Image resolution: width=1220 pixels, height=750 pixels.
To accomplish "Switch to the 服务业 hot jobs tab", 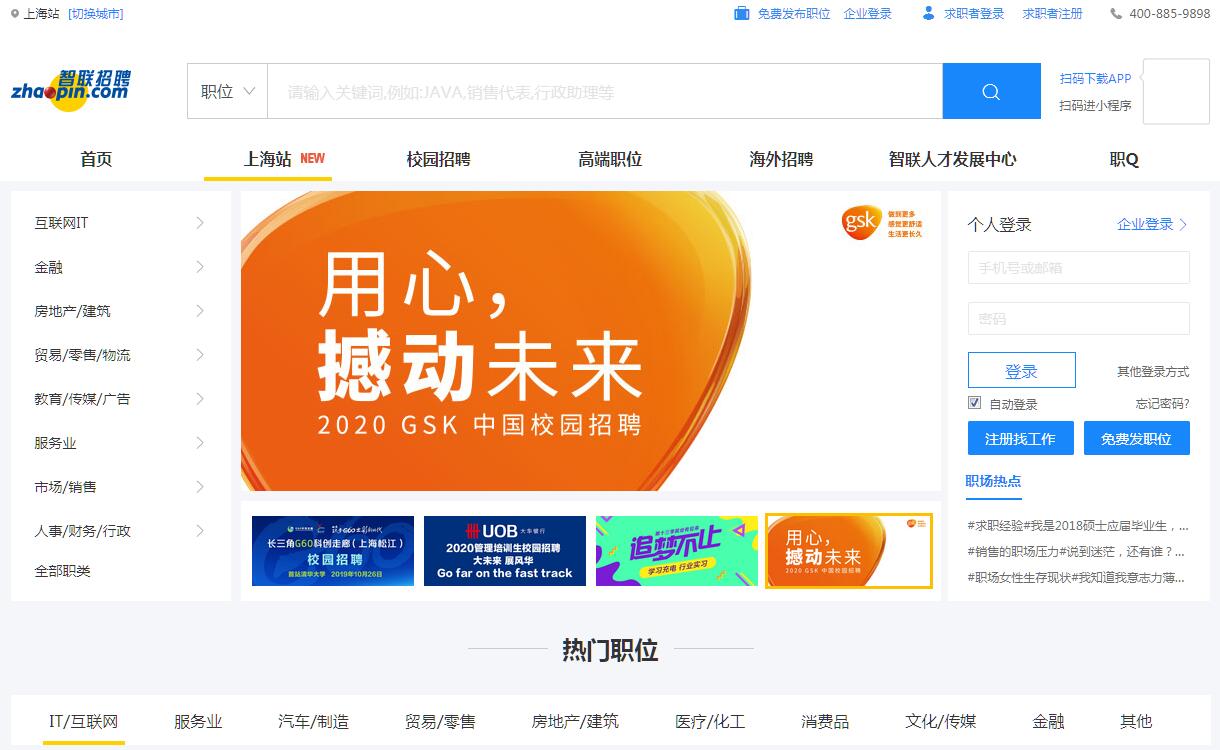I will point(198,721).
